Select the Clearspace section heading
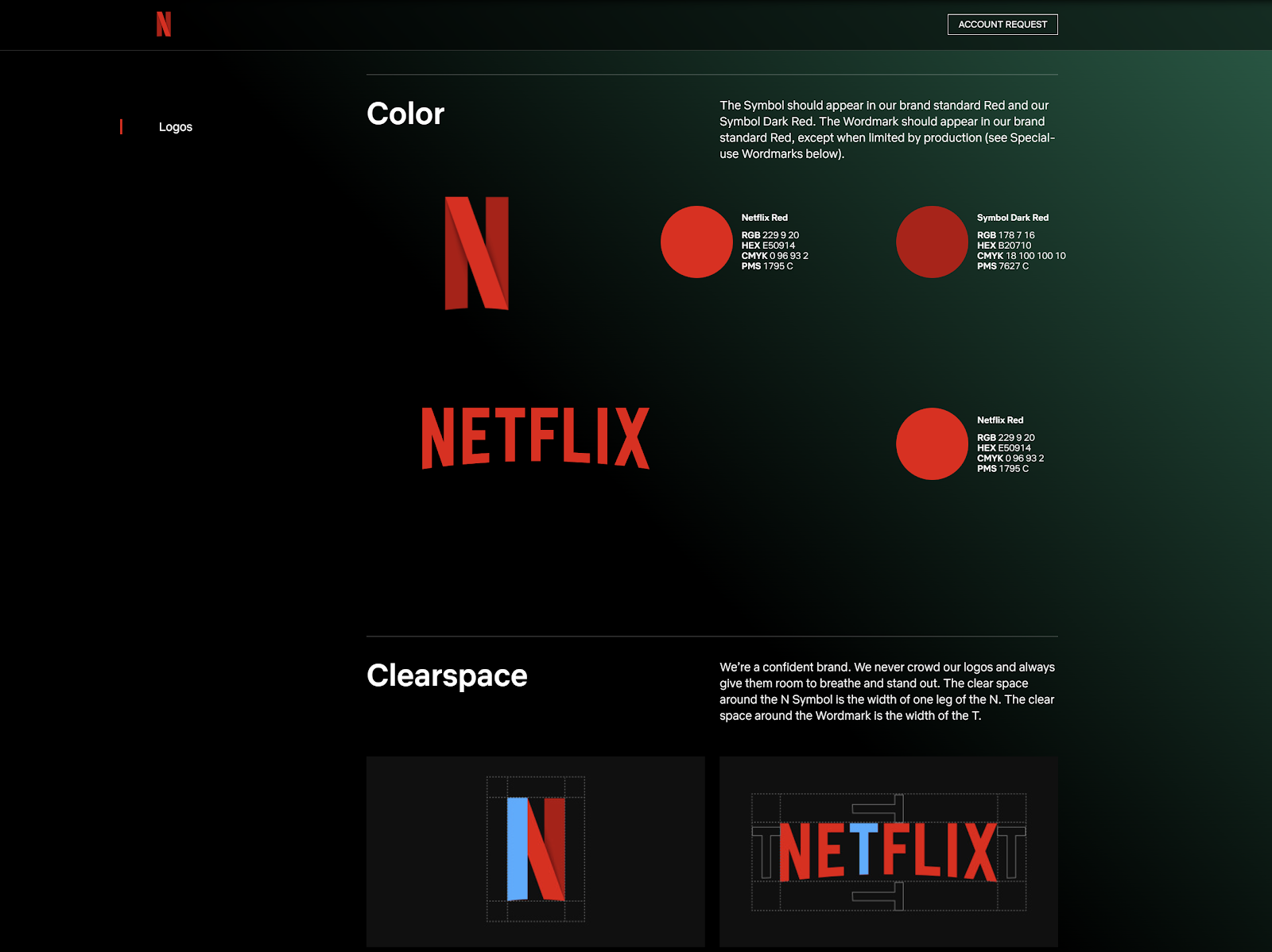Image resolution: width=1272 pixels, height=952 pixels. (445, 675)
